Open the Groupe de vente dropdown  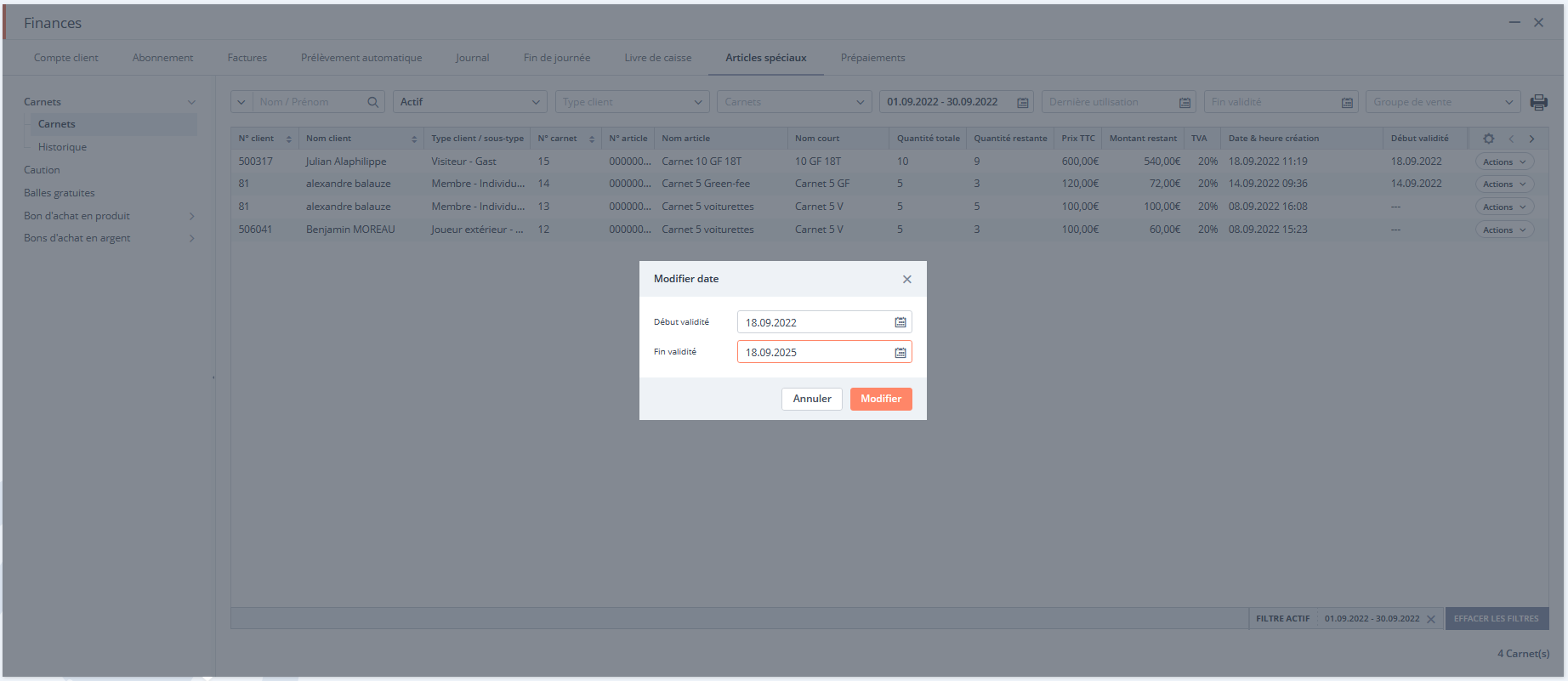click(1443, 102)
